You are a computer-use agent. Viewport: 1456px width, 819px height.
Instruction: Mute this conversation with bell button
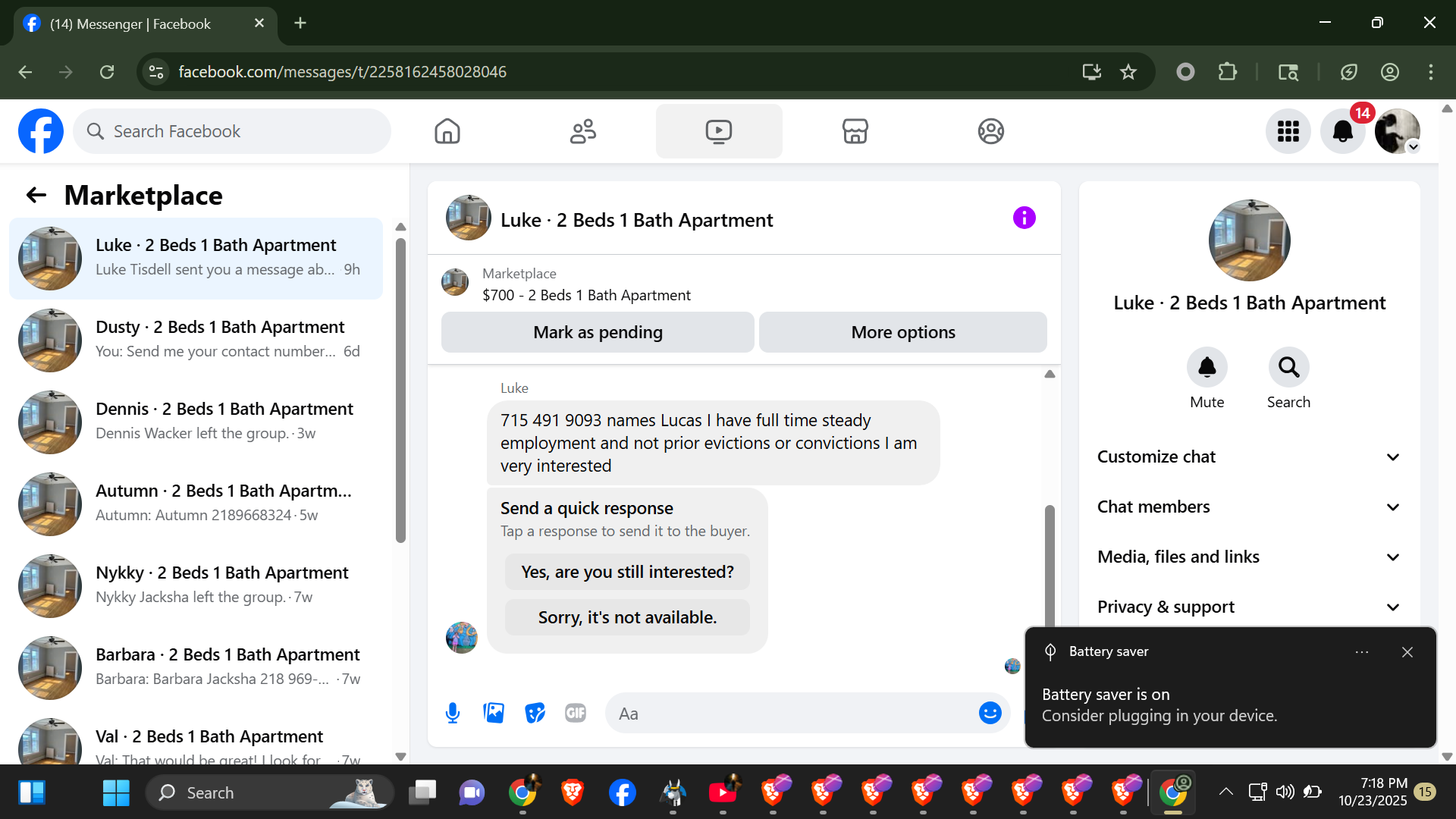coord(1207,368)
